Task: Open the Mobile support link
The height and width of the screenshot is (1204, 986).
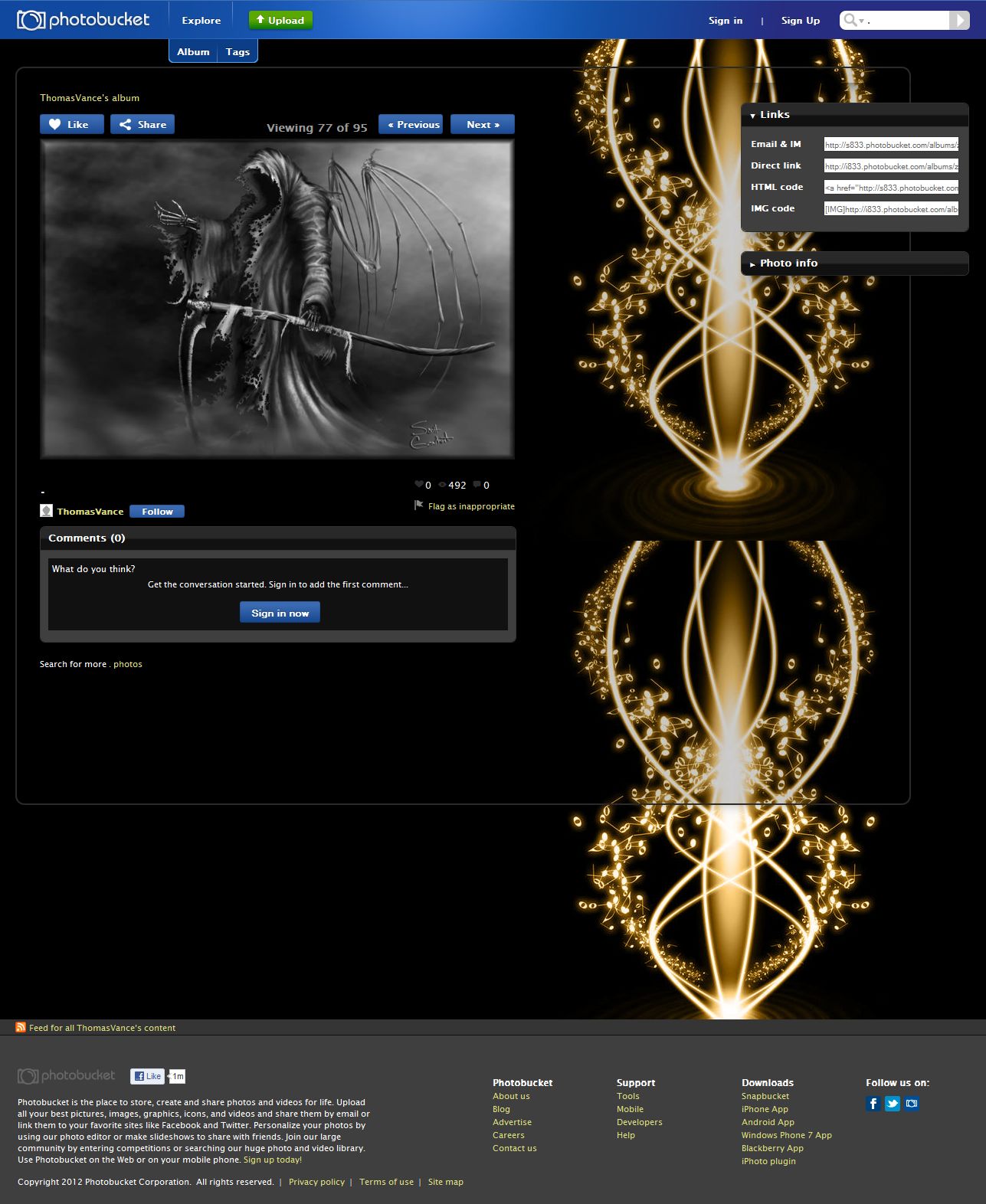Action: coord(630,1109)
